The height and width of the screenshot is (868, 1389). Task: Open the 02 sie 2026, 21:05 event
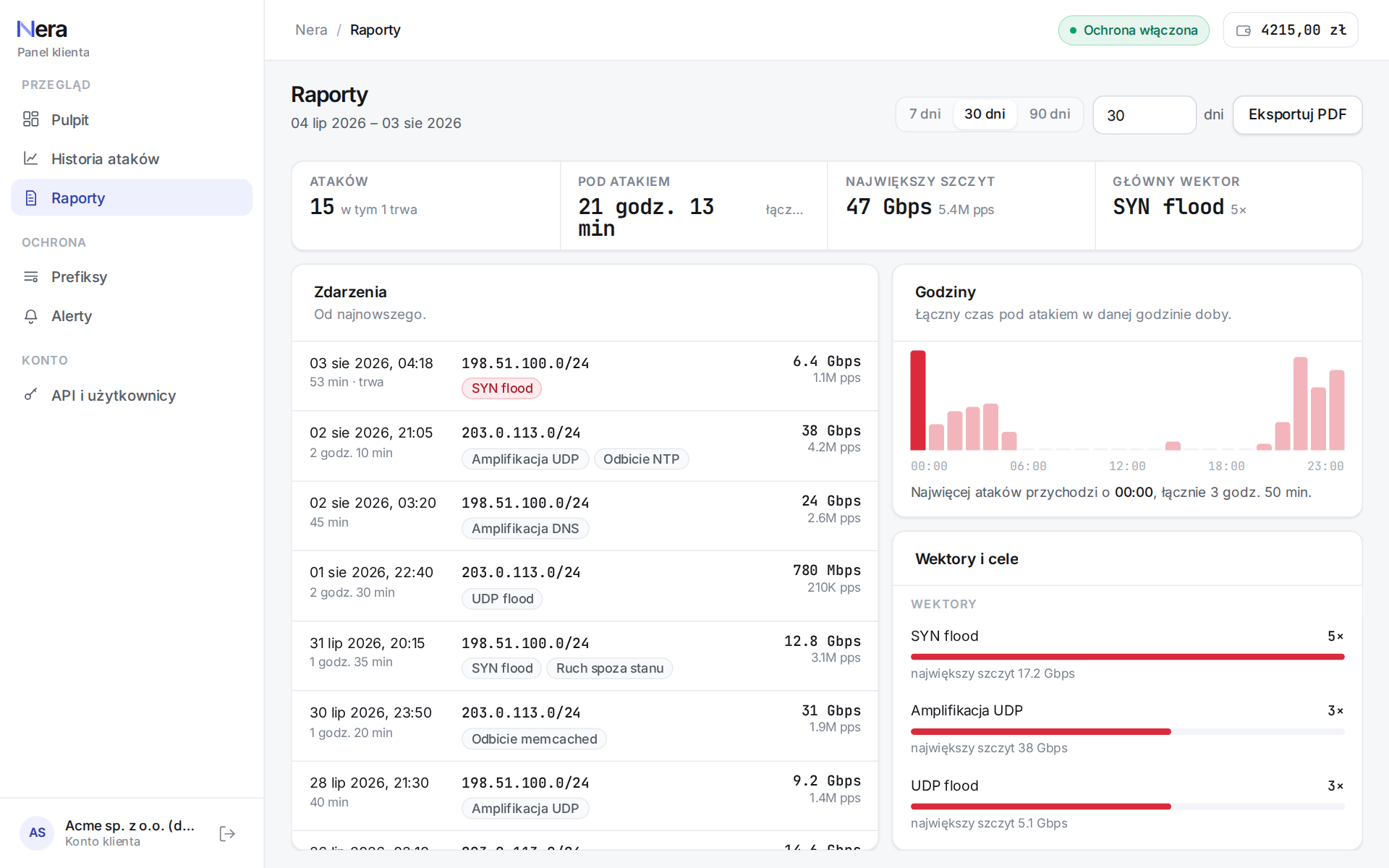click(x=585, y=446)
